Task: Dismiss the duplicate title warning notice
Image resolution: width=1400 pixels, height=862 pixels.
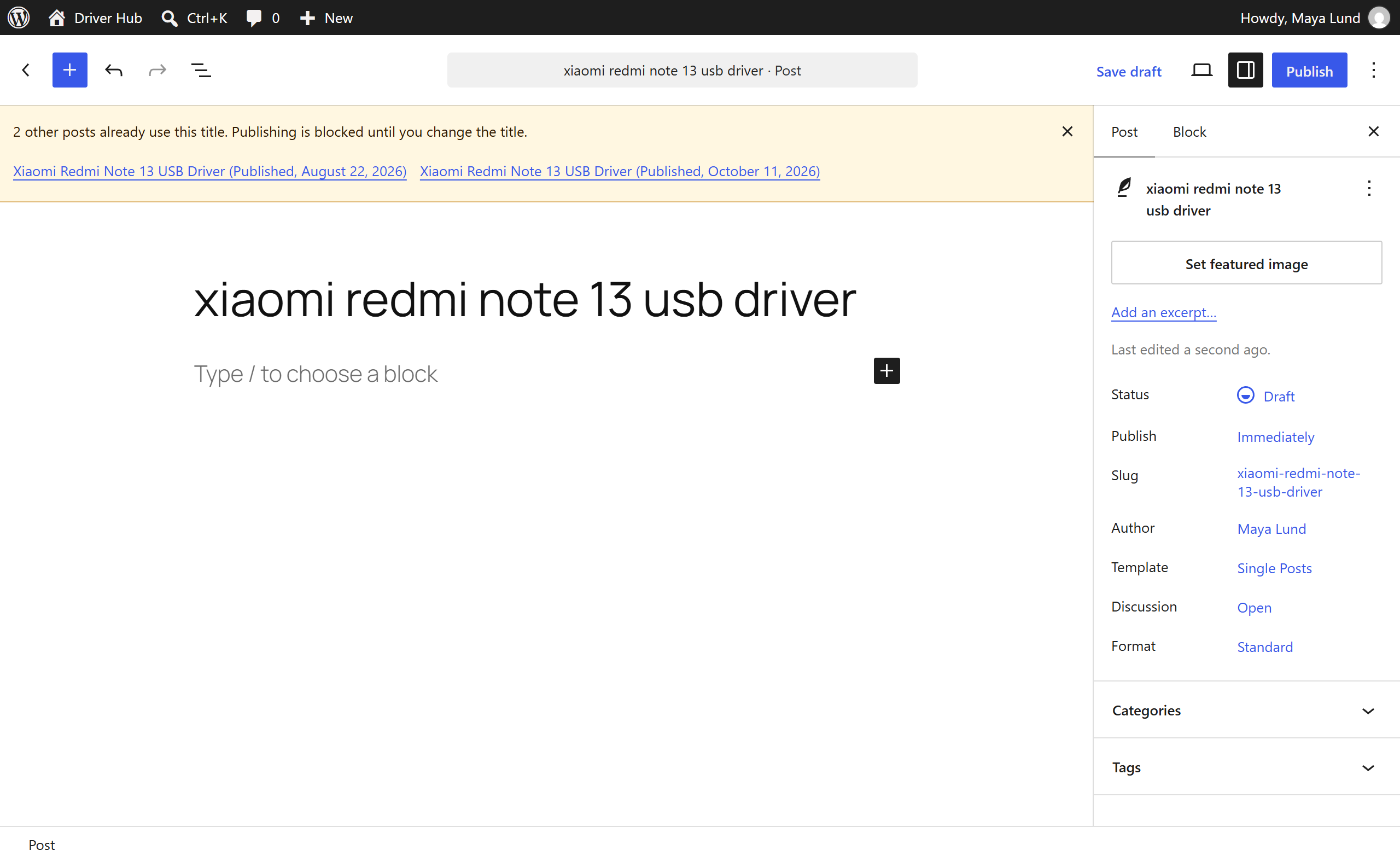Action: (x=1067, y=132)
